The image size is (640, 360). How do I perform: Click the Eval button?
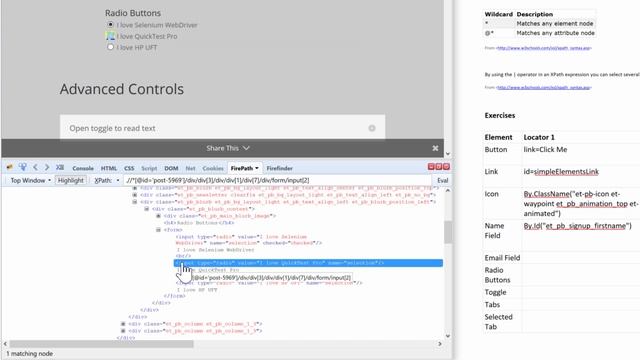(x=442, y=180)
